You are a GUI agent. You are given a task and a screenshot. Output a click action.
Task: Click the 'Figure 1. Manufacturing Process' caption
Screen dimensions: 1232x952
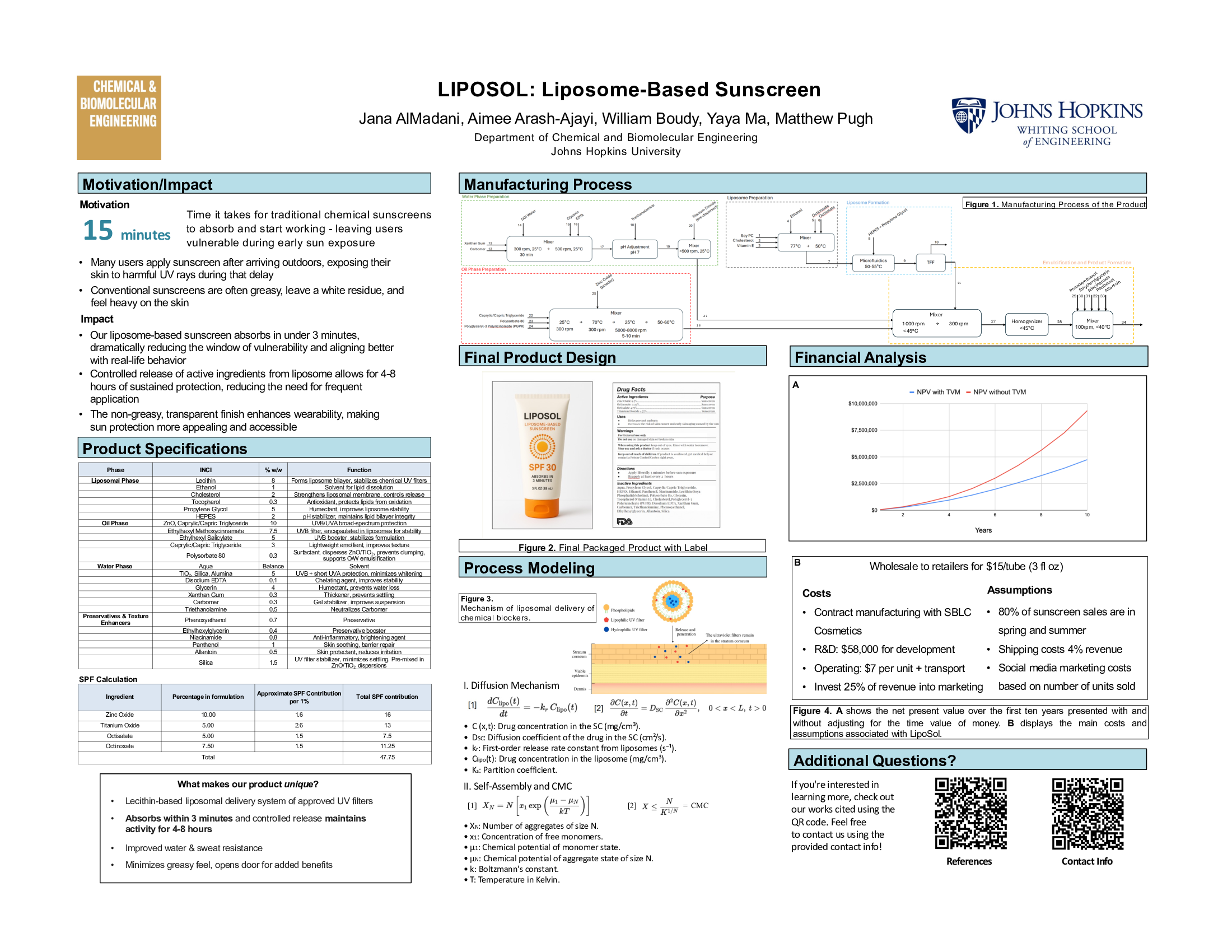click(1055, 204)
